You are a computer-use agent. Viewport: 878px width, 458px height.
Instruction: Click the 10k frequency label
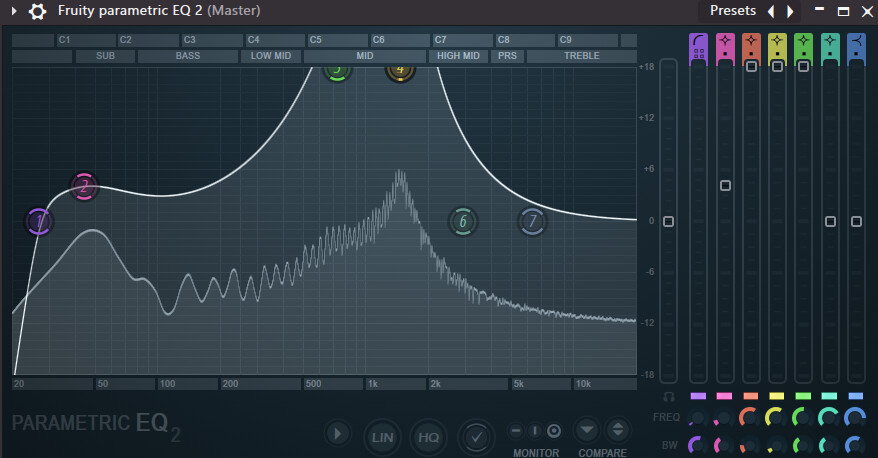coord(583,384)
